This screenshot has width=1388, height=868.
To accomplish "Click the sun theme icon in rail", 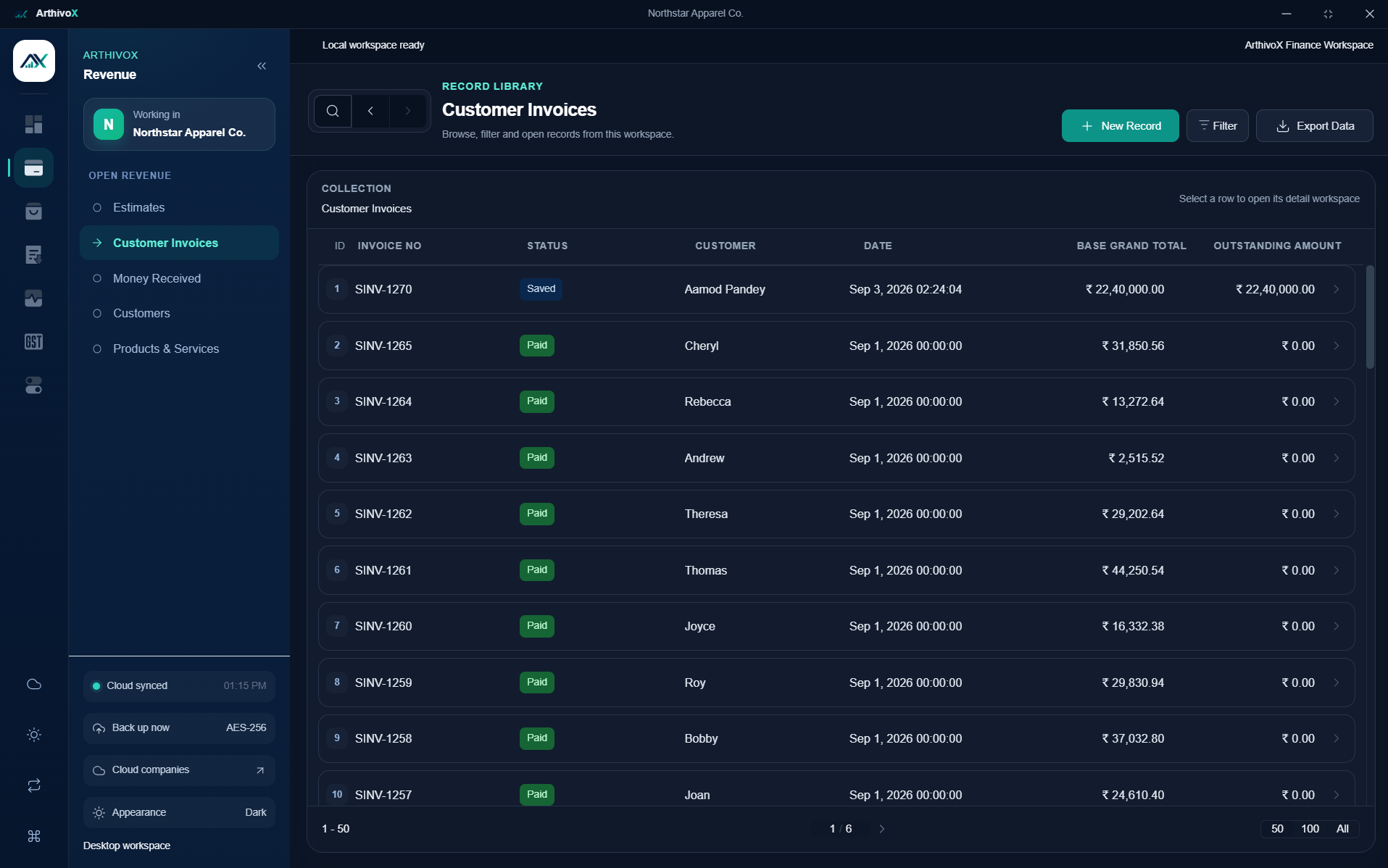I will [33, 735].
